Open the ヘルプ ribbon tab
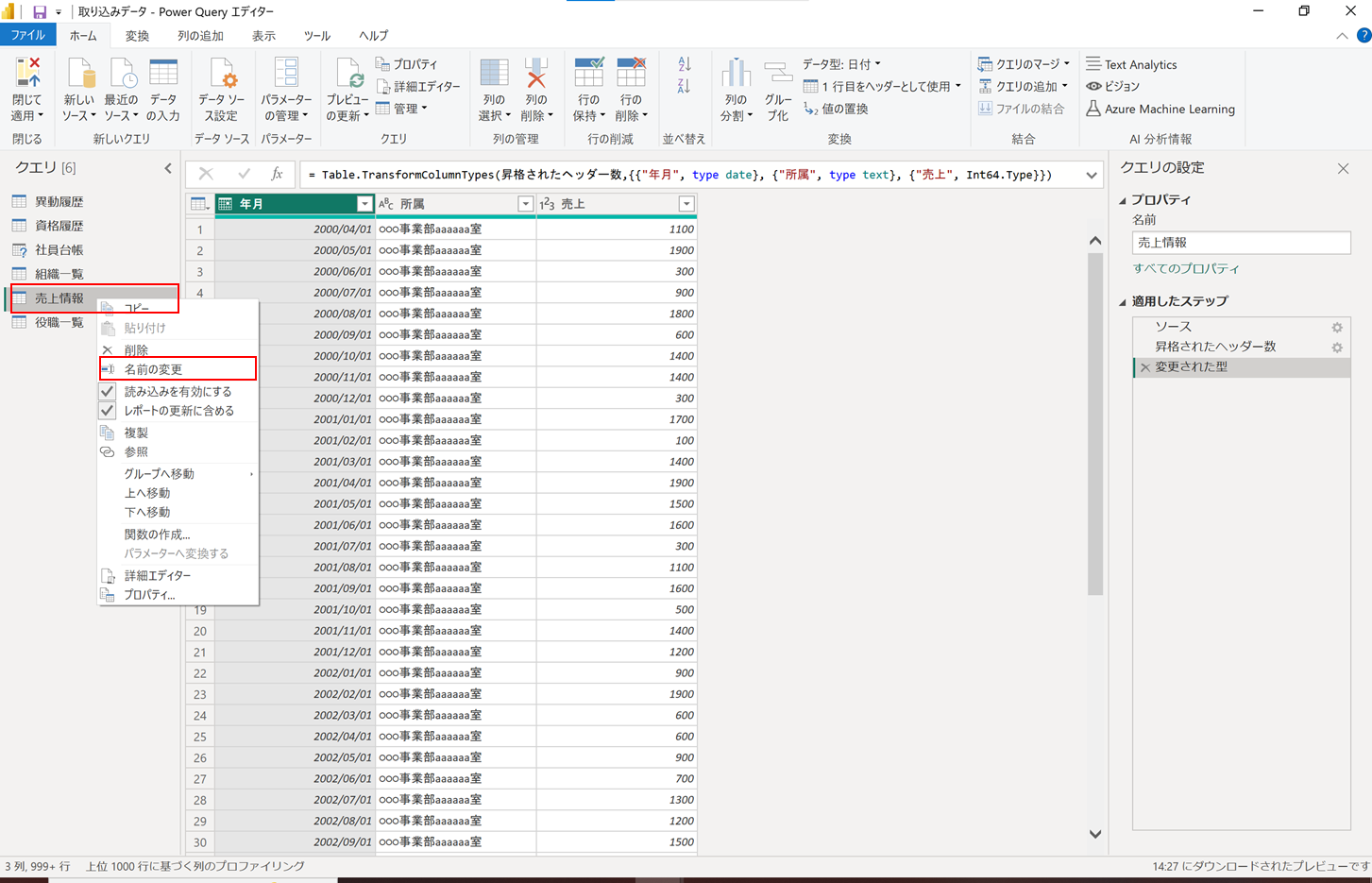This screenshot has height=883, width=1372. tap(373, 36)
